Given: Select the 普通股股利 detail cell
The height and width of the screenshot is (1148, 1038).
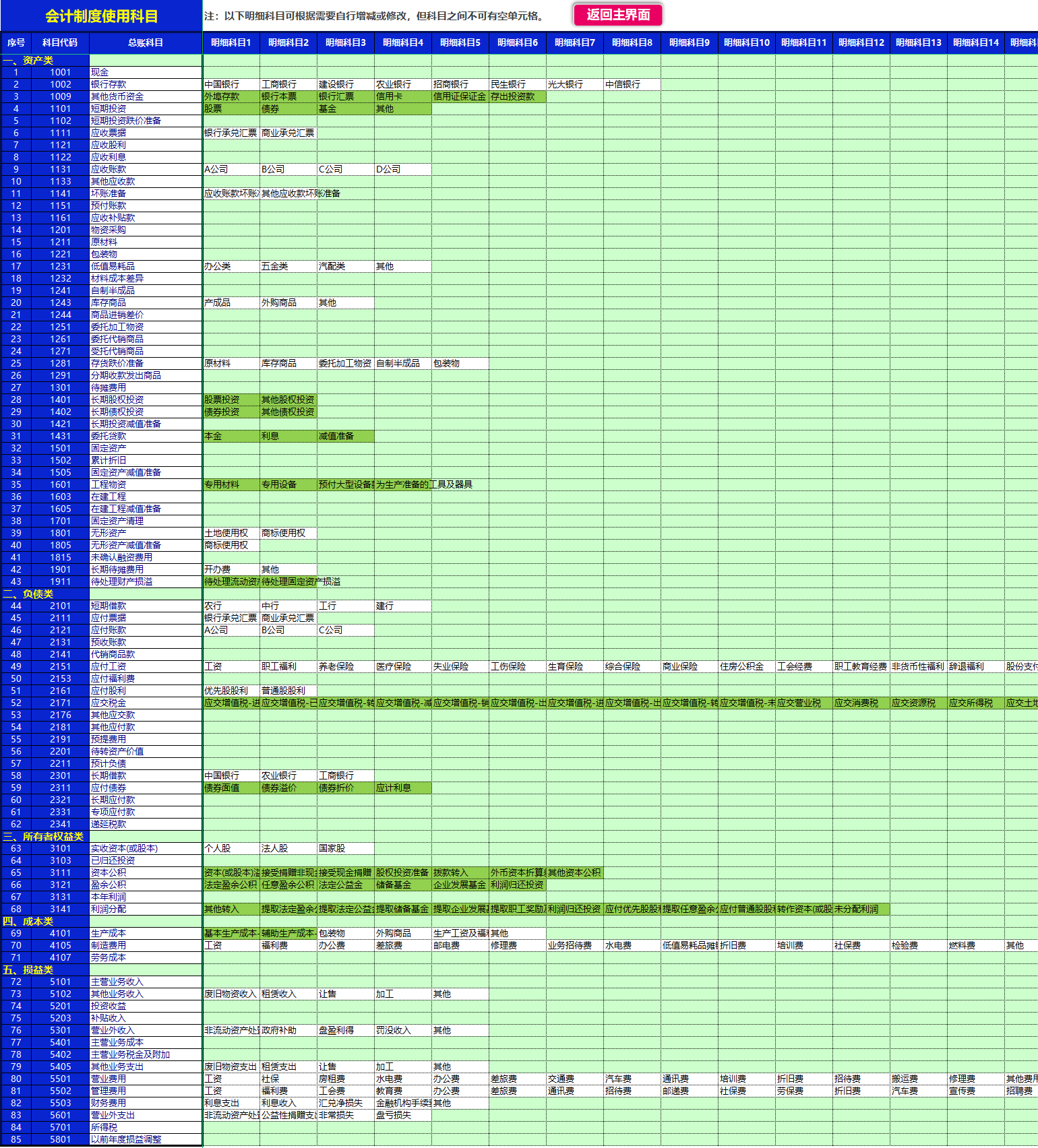Looking at the screenshot, I should click(288, 691).
